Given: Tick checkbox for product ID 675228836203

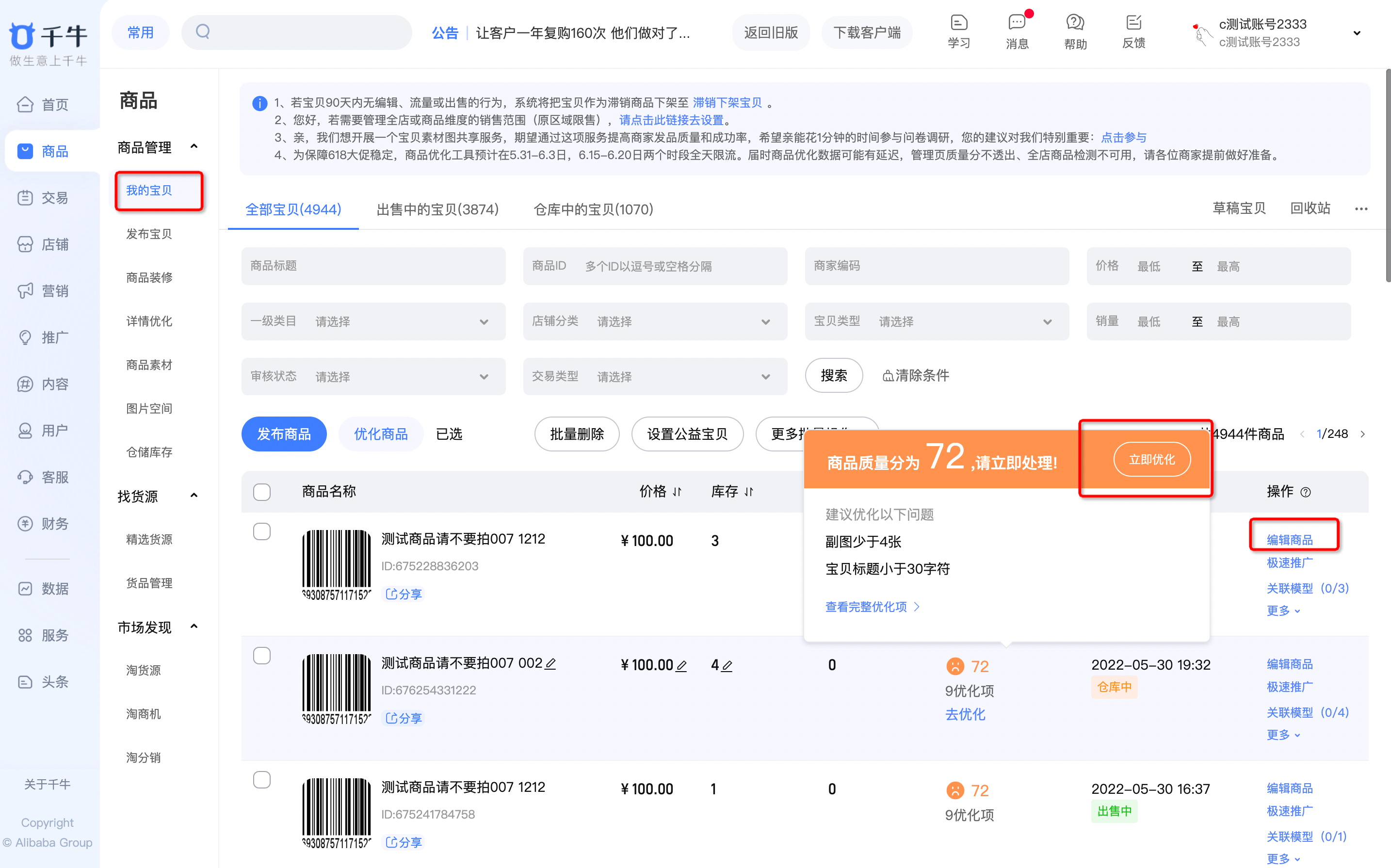Looking at the screenshot, I should click(262, 531).
